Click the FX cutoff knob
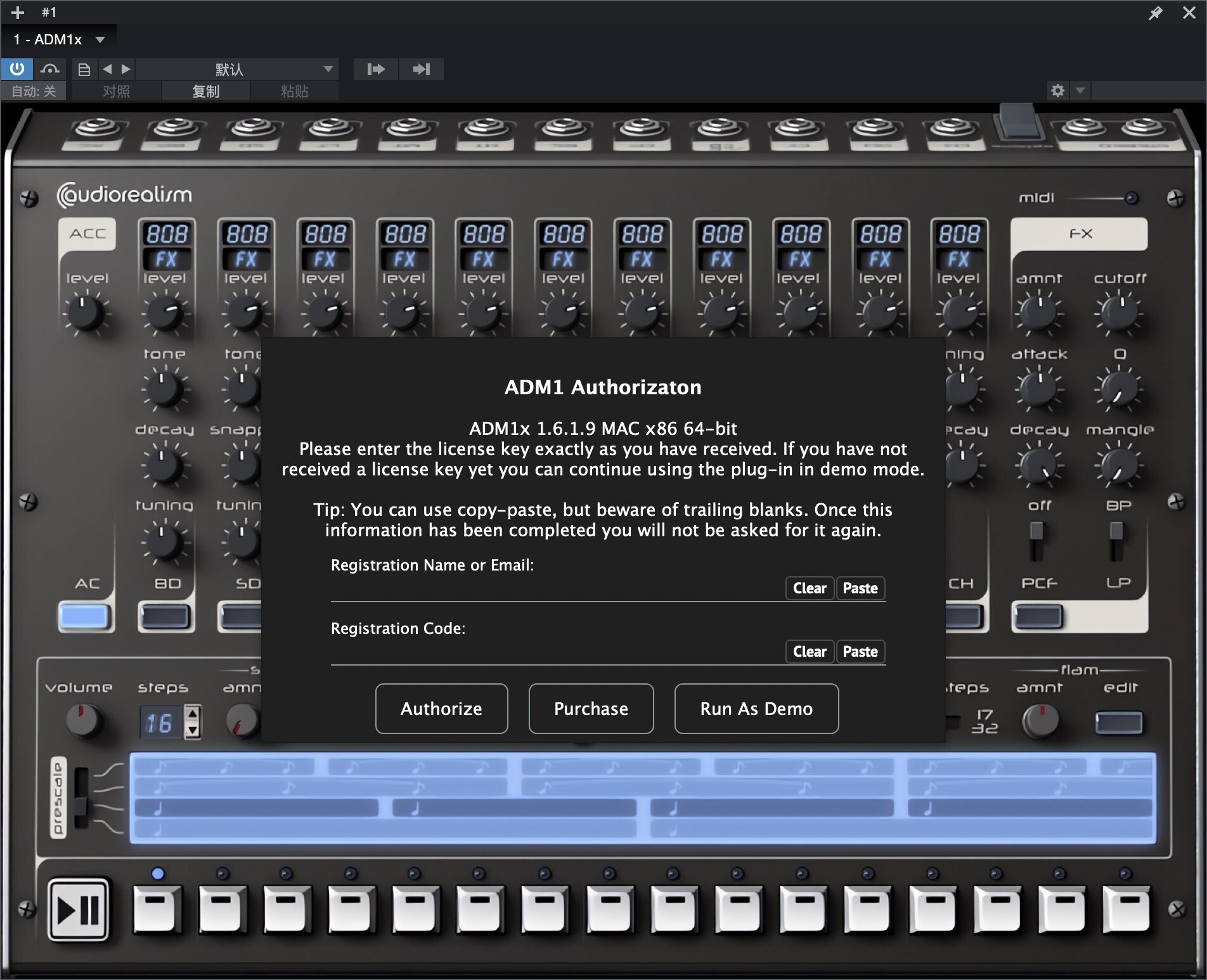This screenshot has width=1207, height=980. click(x=1119, y=311)
